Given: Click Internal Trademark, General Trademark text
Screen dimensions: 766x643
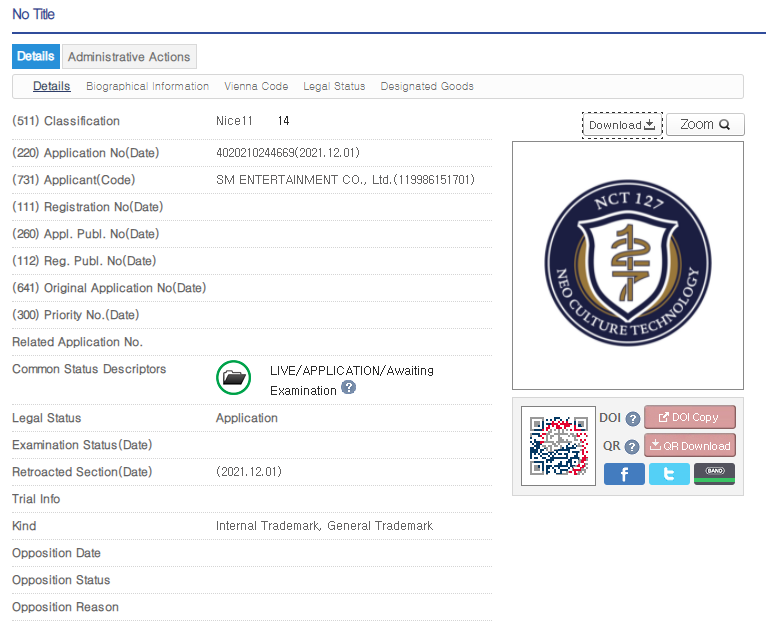Looking at the screenshot, I should tap(324, 526).
